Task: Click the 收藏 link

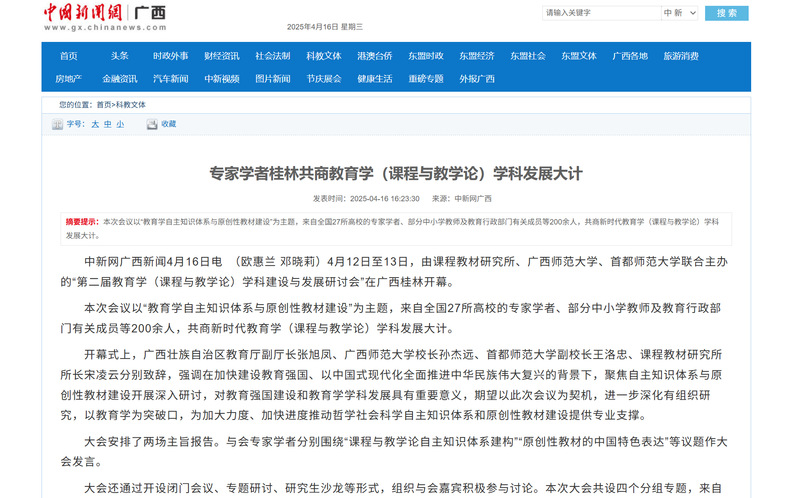Action: pos(168,124)
